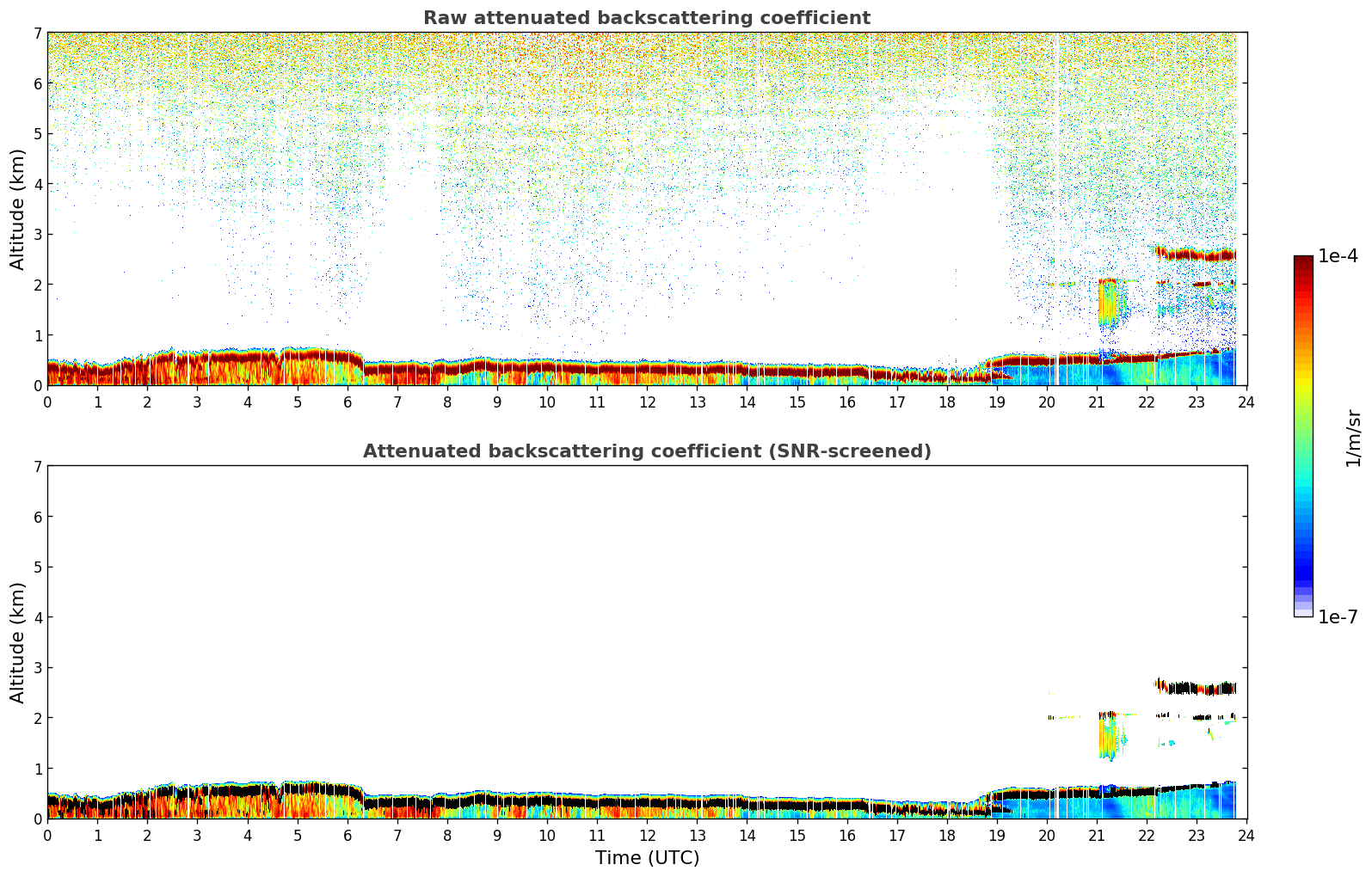Click the 'Attenuated backscattering coefficient (SNR-screened)' title
Viewport: 1372px width, 877px height.
click(646, 451)
